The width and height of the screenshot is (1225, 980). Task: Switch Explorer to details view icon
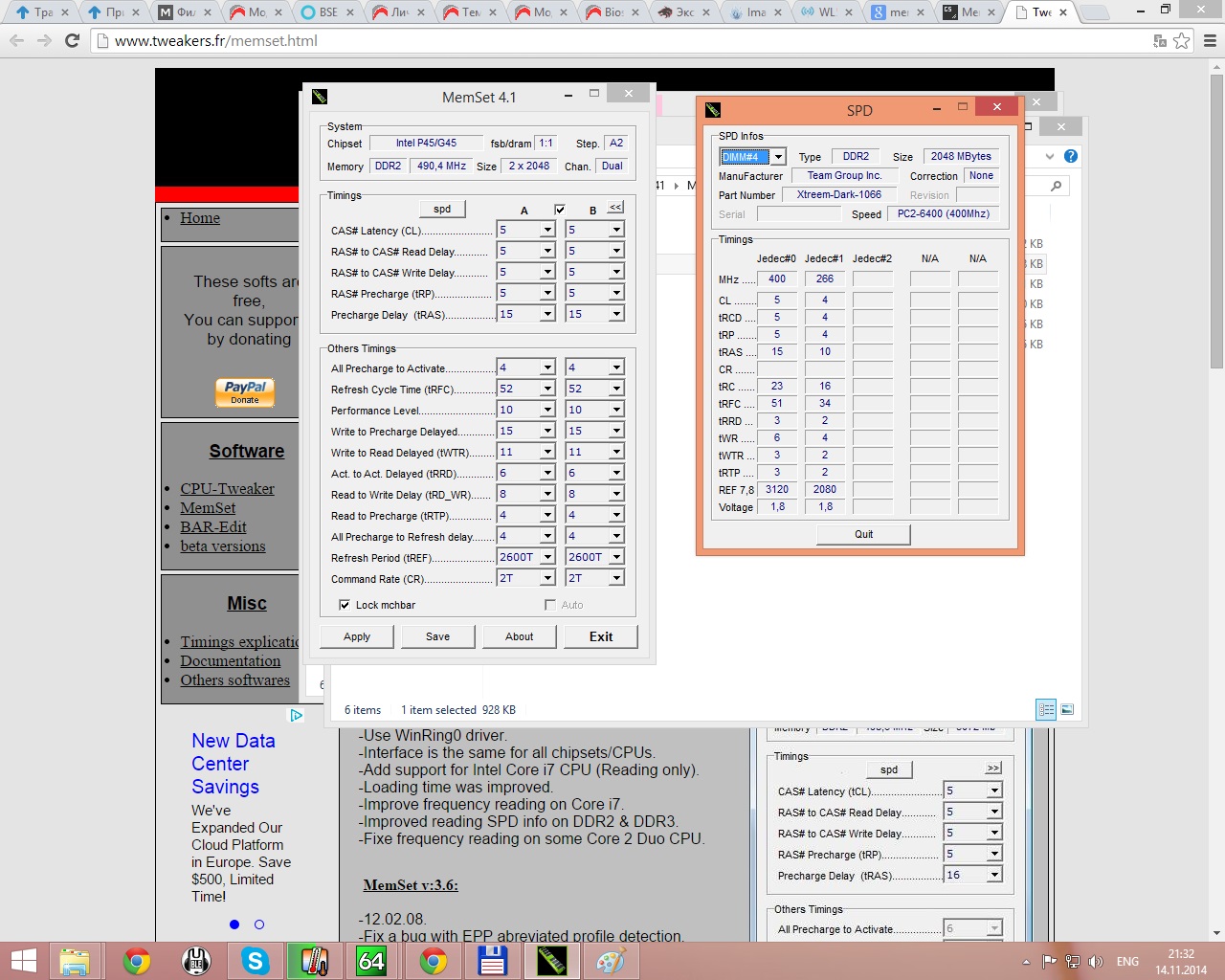(1046, 709)
